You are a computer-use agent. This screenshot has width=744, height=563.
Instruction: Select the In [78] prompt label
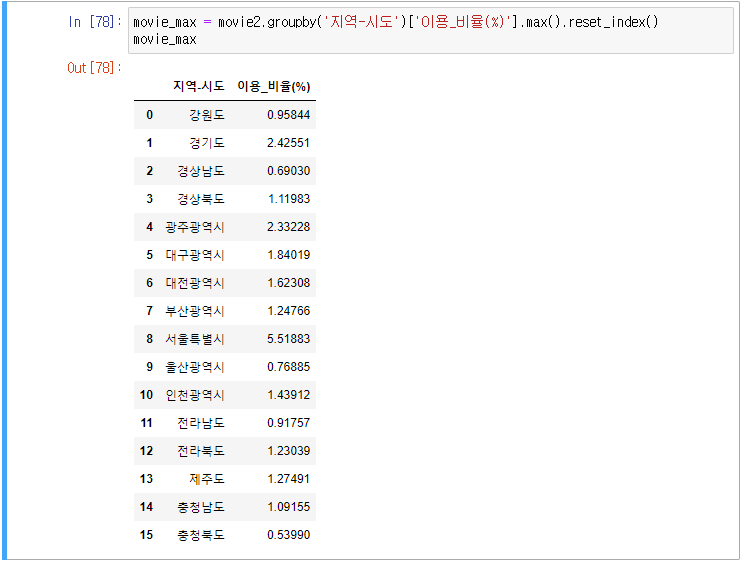pyautogui.click(x=95, y=22)
